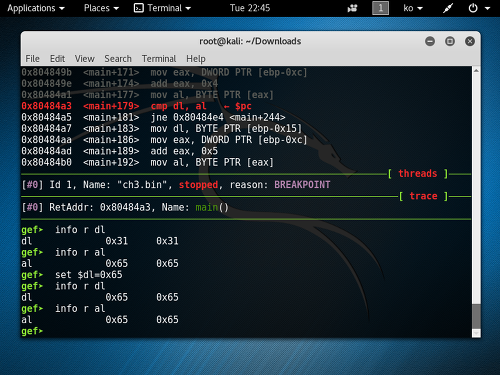Close the root@kali terminal window
This screenshot has height=375, width=500.
[x=470, y=41]
